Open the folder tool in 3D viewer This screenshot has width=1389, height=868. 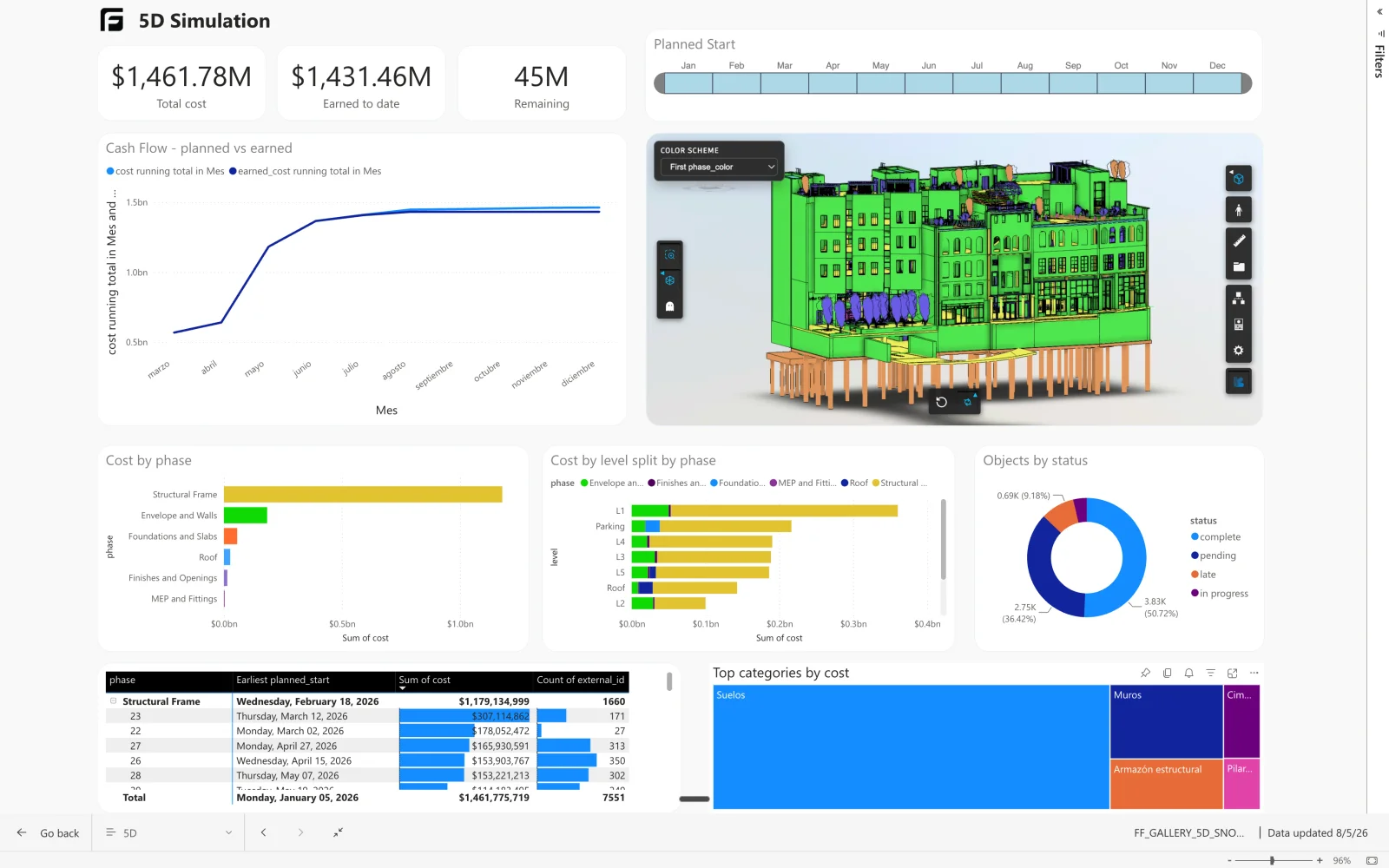[1238, 267]
